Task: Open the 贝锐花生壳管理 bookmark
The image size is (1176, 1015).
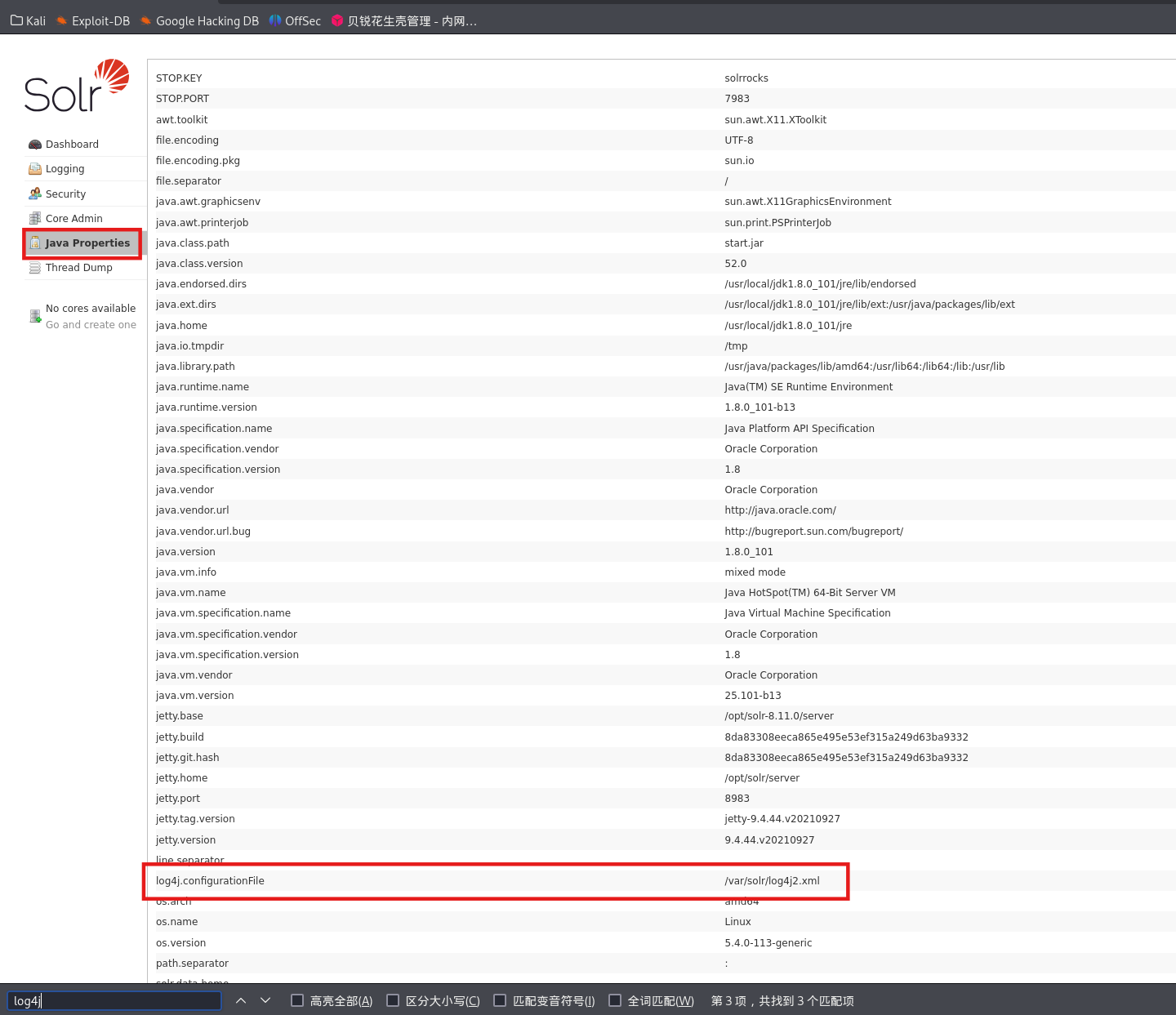Action: (404, 20)
